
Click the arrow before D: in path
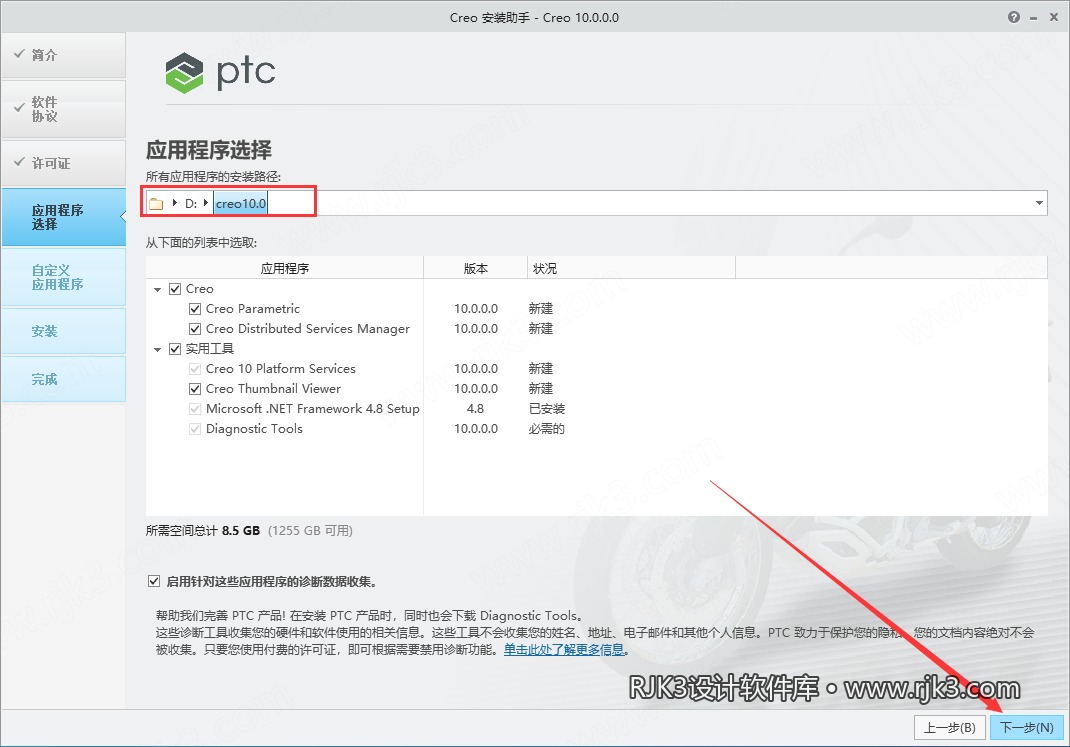(175, 203)
